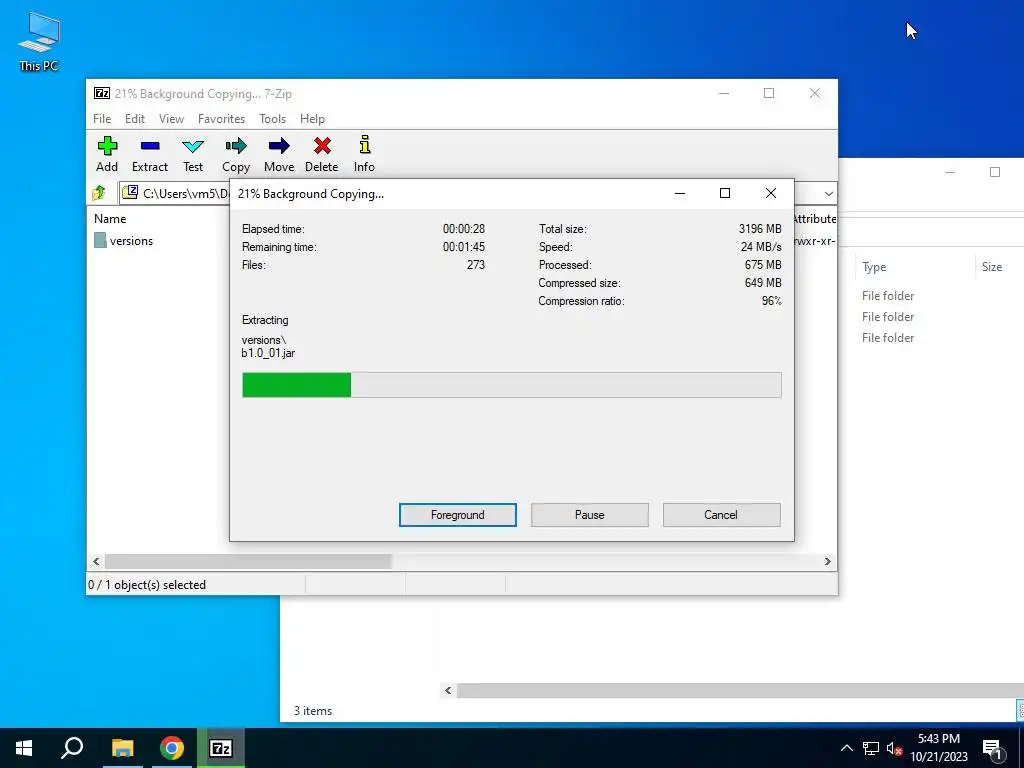Click the first "File folder" entry in Explorer
The image size is (1024, 768).
888,296
